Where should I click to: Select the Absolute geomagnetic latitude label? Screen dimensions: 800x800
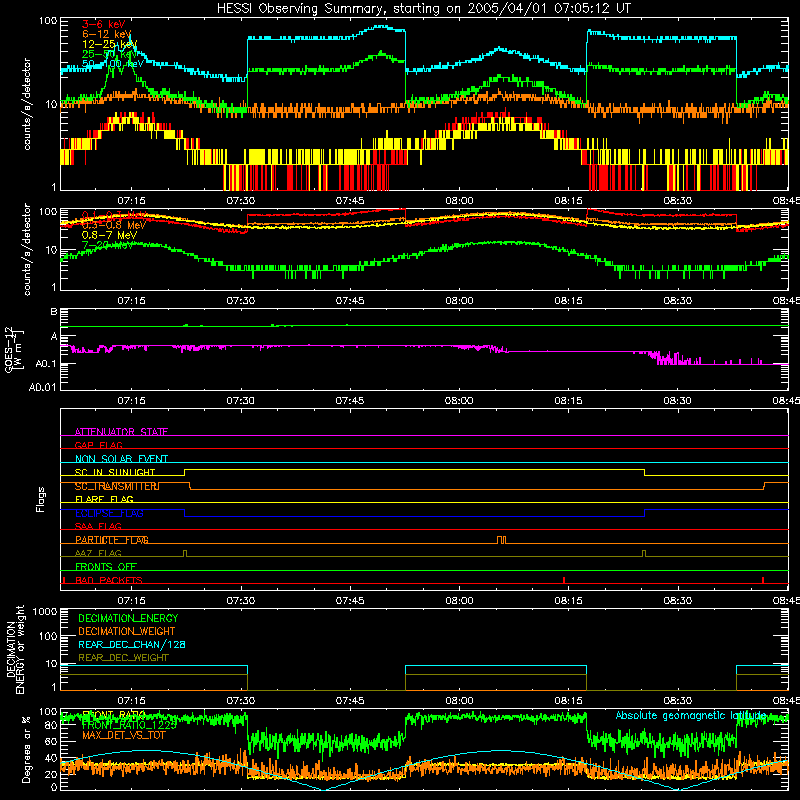click(x=691, y=715)
